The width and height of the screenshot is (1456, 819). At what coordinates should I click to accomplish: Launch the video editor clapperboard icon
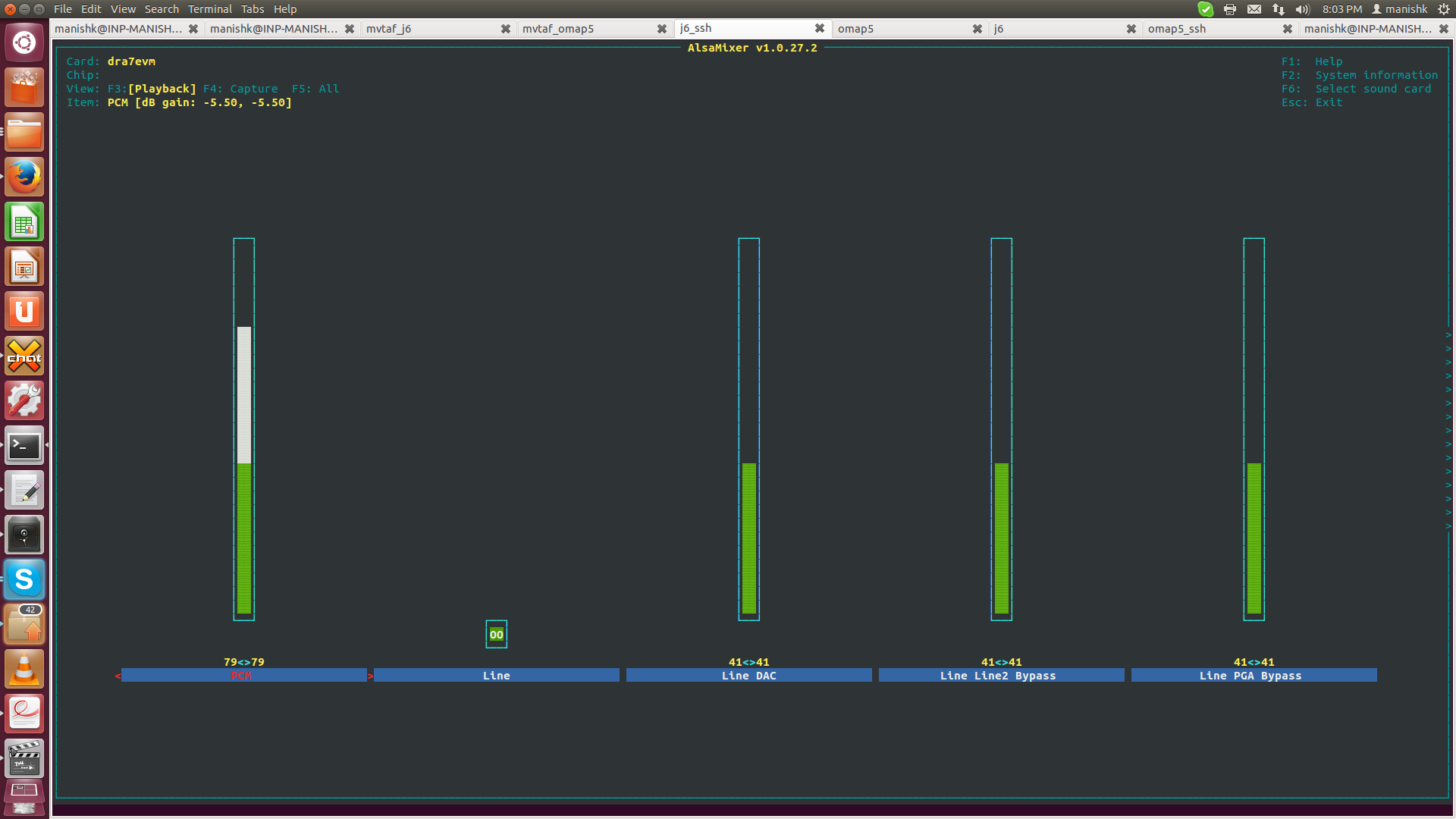(x=24, y=758)
